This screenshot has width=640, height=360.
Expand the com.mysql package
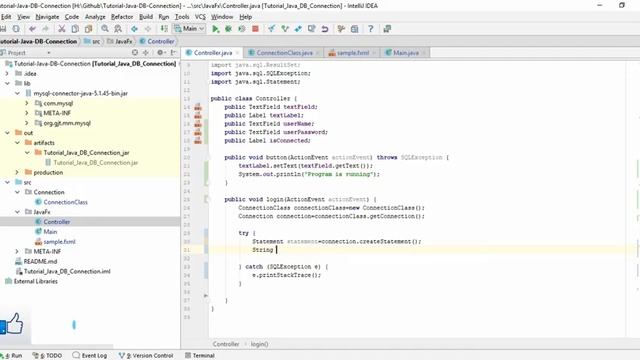tap(27, 103)
